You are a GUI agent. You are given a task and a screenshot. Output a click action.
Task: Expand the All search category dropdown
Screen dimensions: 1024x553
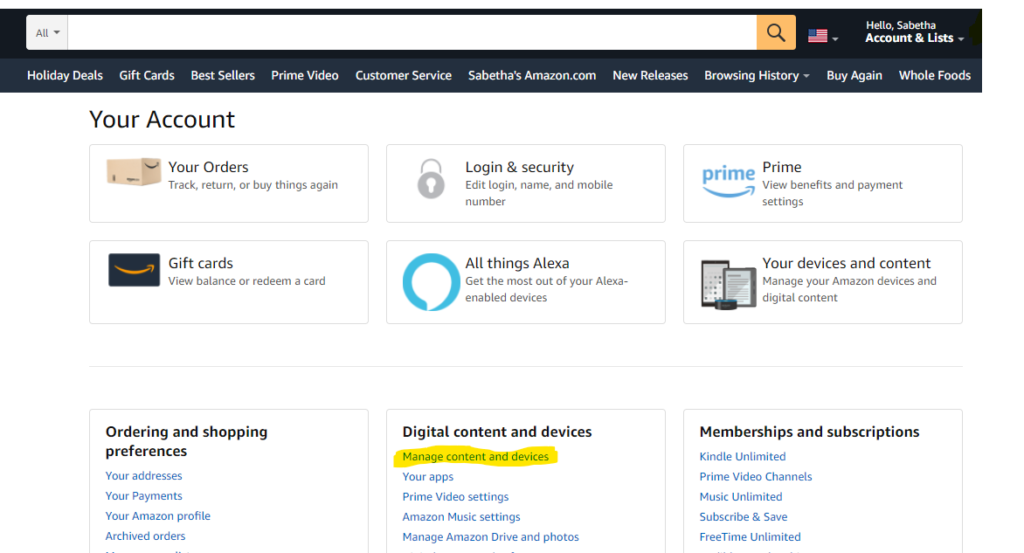47,33
